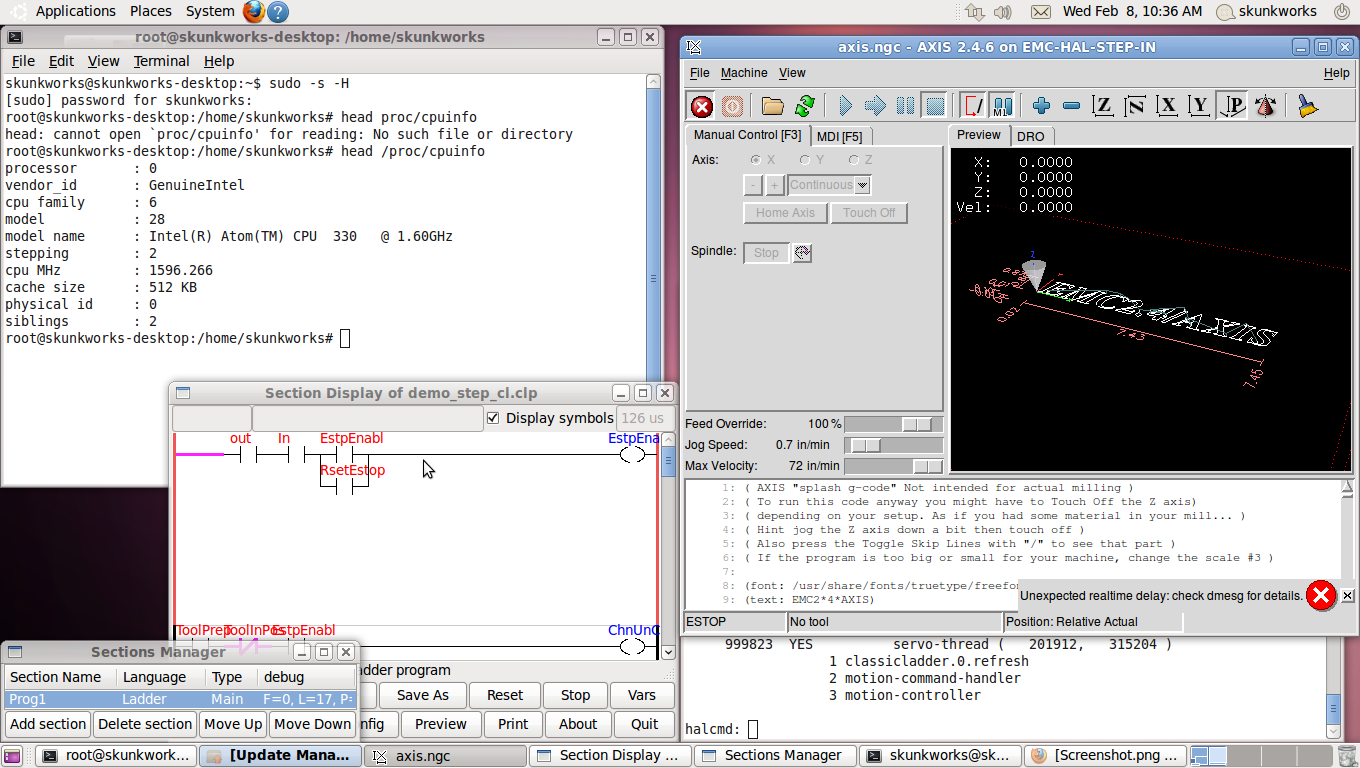Zoom in with the blue plus icon
1360x768 pixels.
(1041, 106)
